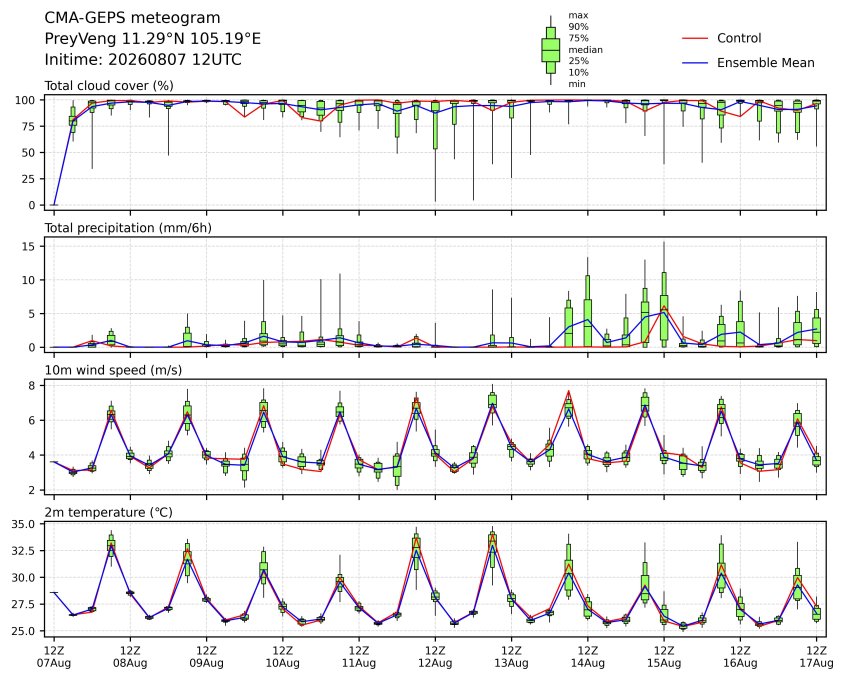Click the 'min' box-plot legend label
The height and width of the screenshot is (680, 845).
coord(577,84)
